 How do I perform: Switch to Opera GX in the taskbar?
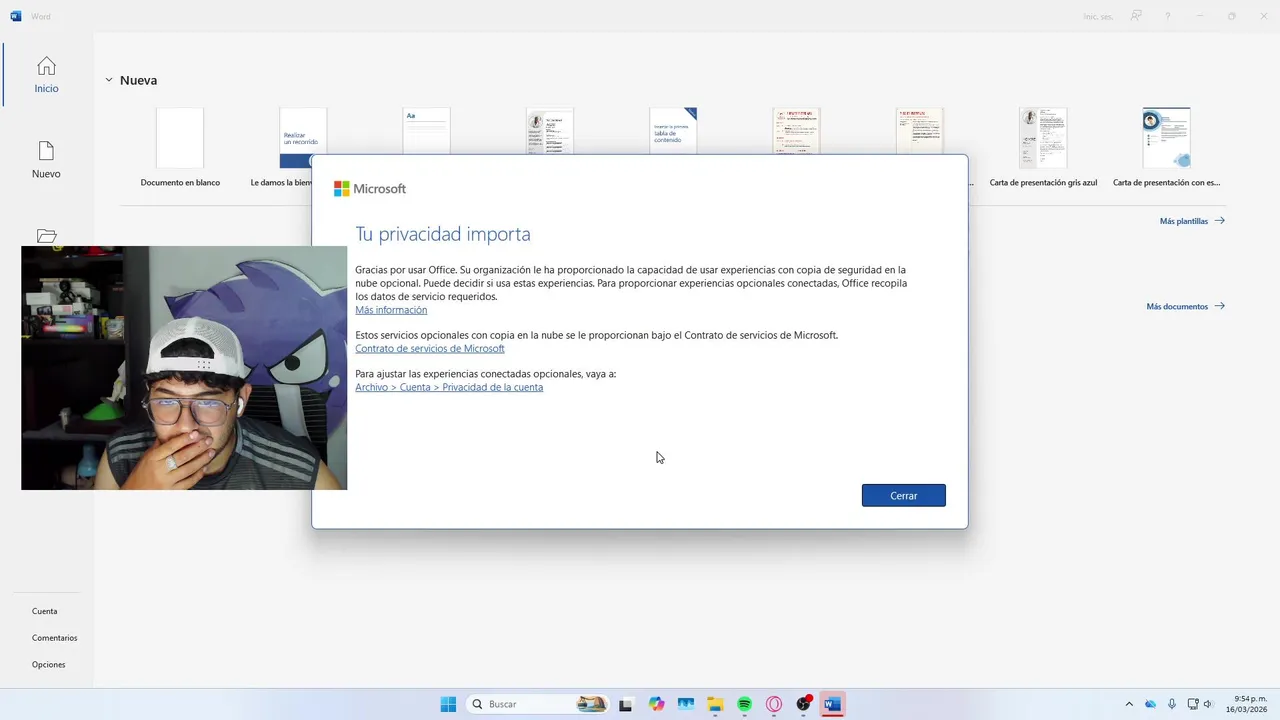pyautogui.click(x=774, y=704)
